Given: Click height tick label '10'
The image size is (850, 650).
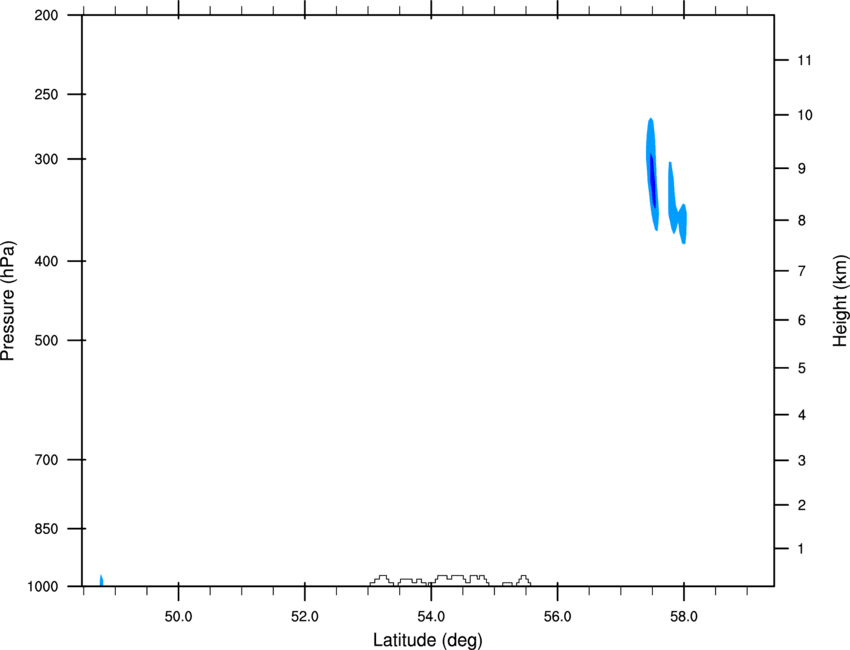Looking at the screenshot, I should tap(805, 115).
